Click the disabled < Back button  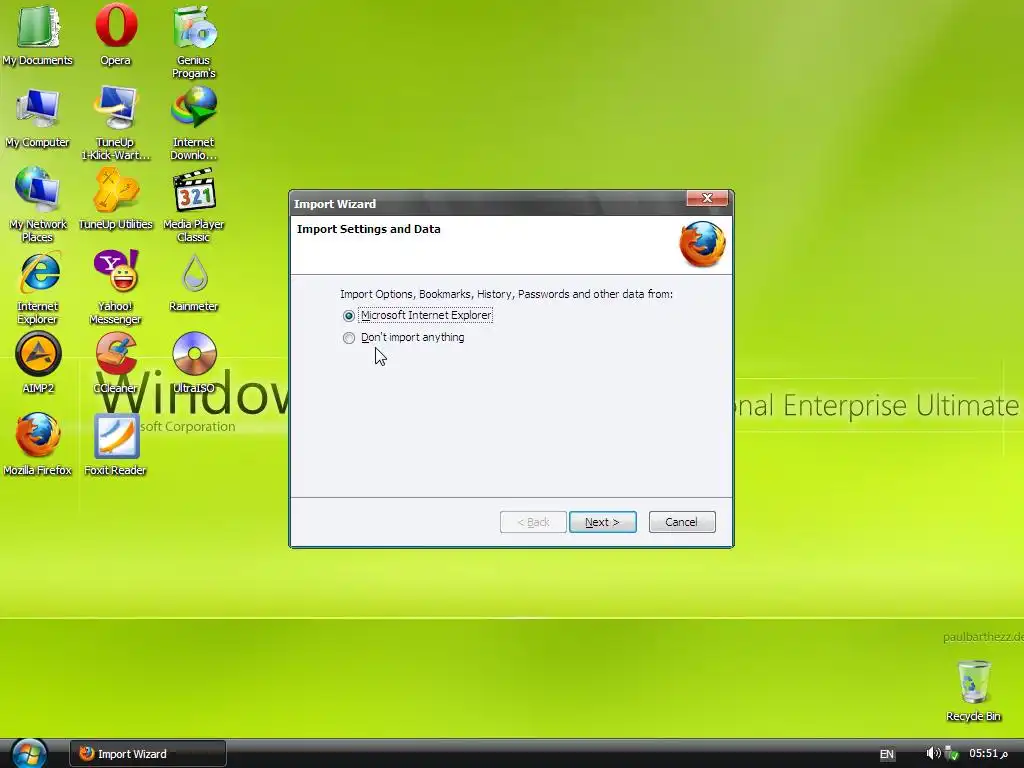click(x=533, y=522)
